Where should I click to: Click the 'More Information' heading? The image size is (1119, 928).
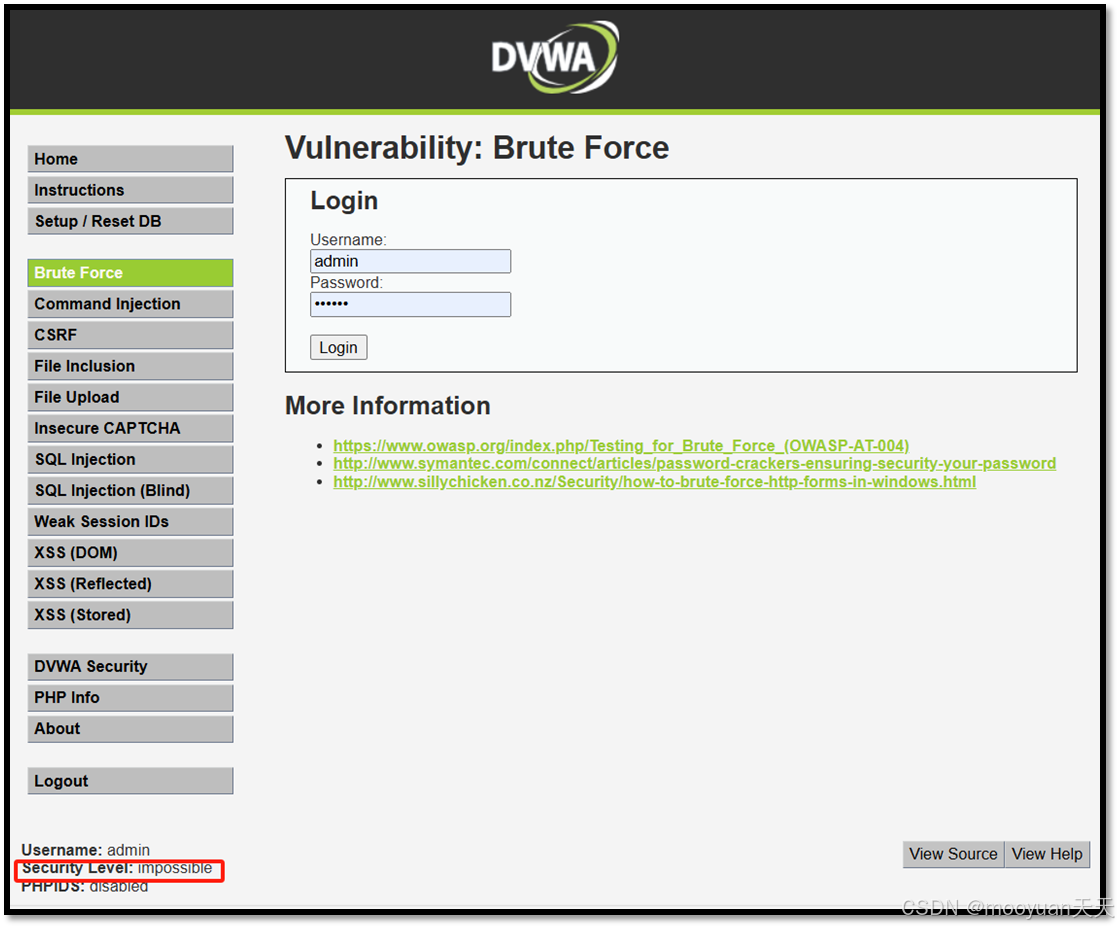(x=388, y=405)
